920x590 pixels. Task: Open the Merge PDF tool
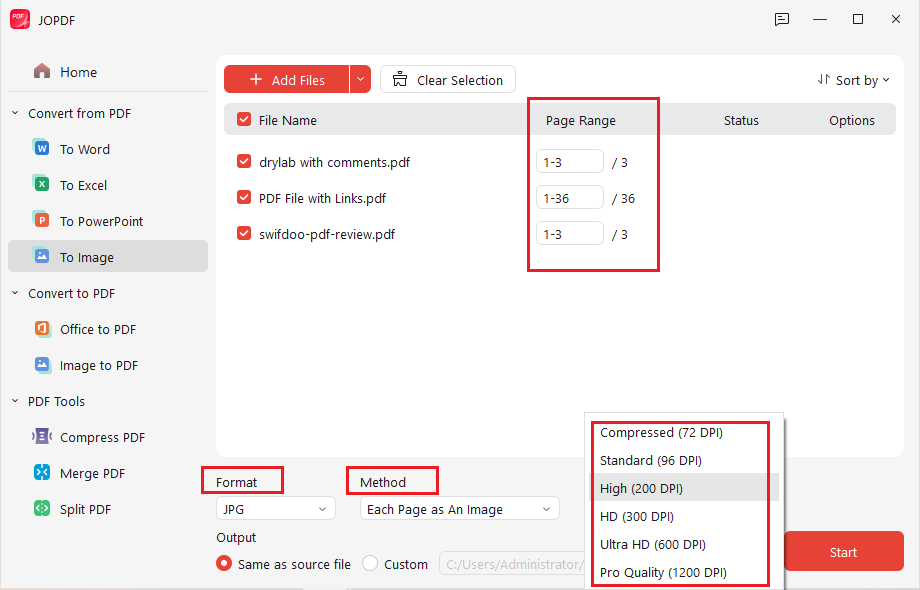pyautogui.click(x=108, y=473)
